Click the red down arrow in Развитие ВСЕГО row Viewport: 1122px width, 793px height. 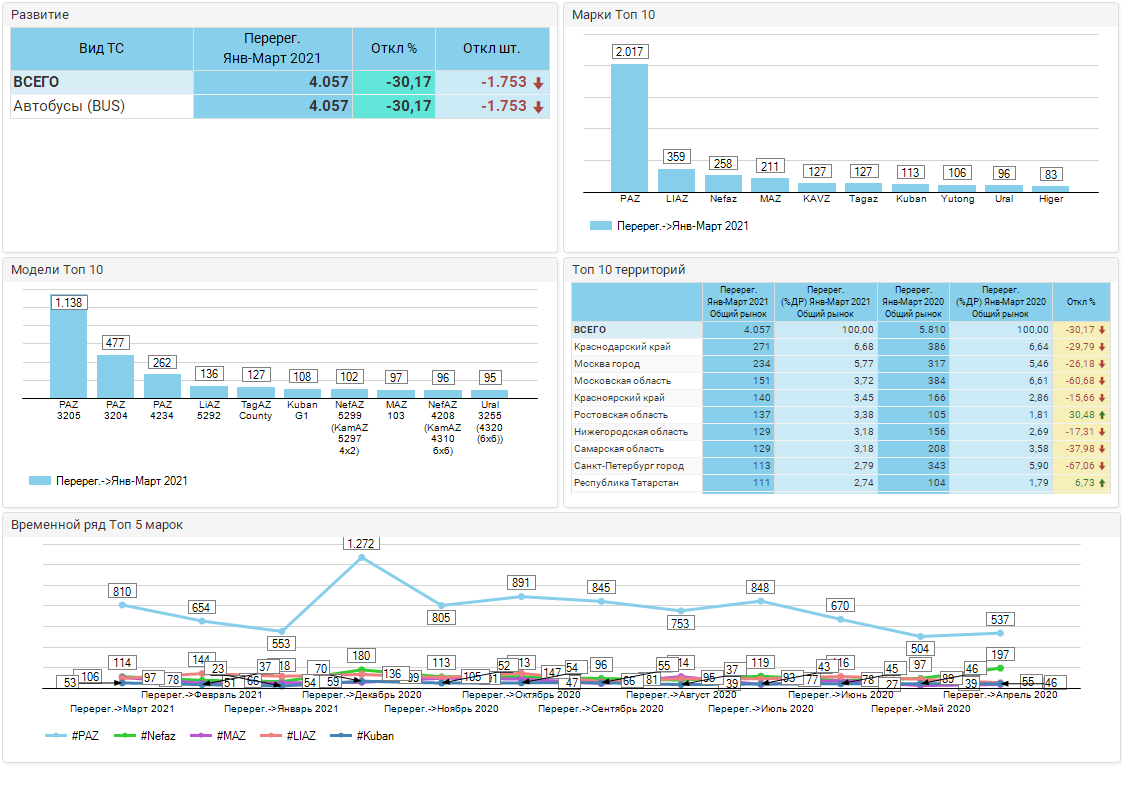538,83
